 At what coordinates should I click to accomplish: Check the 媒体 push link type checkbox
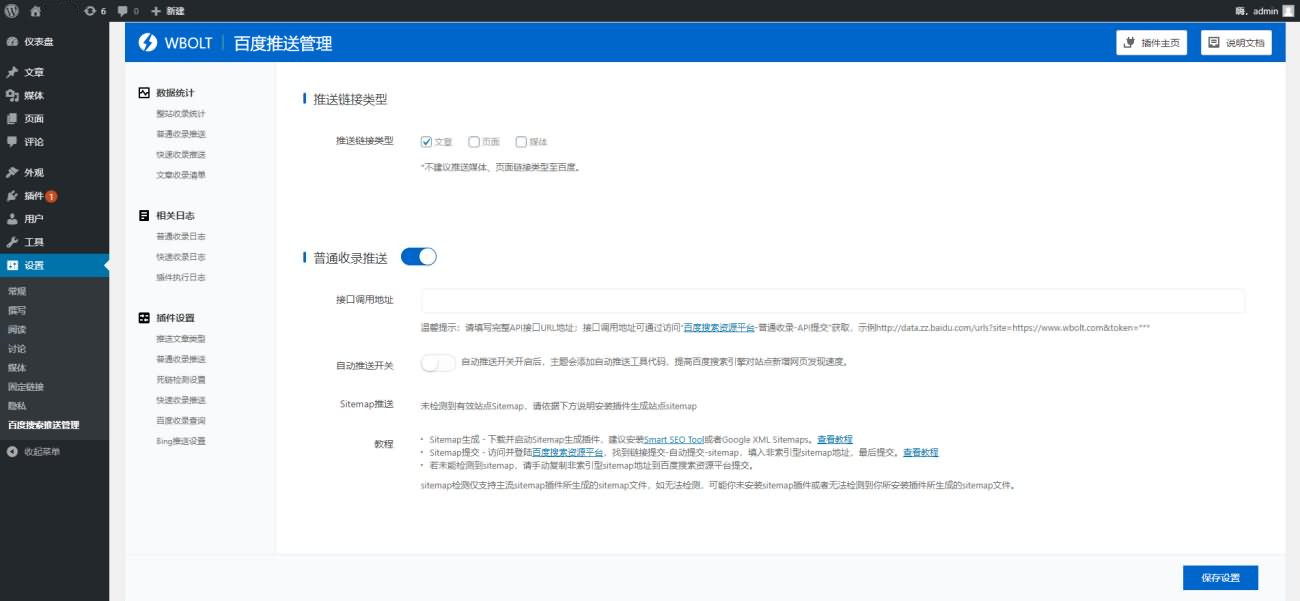[521, 142]
